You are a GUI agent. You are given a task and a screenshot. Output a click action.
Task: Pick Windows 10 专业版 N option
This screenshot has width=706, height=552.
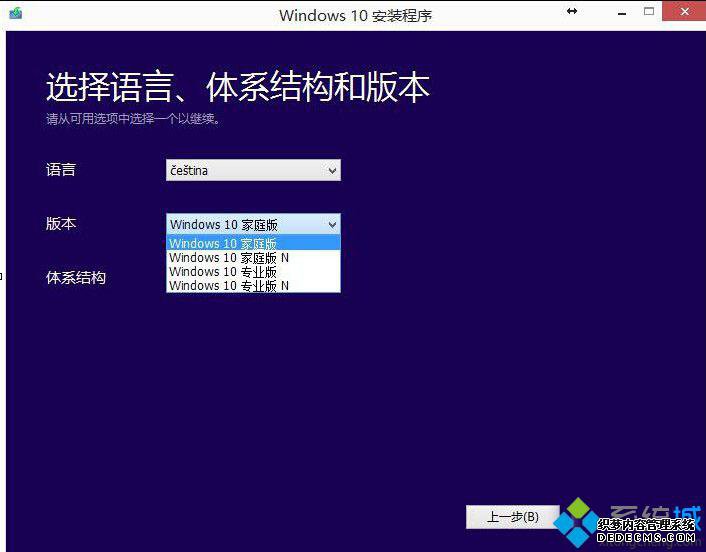[x=253, y=285]
